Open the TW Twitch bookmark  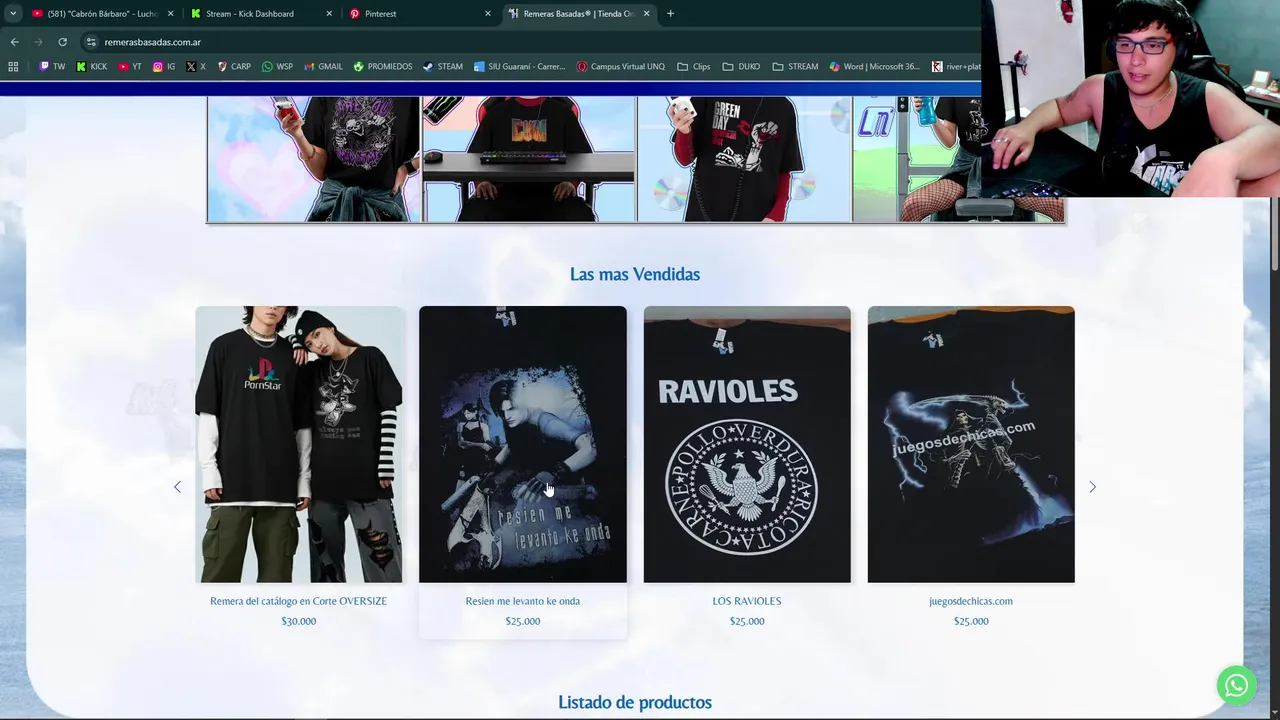tap(52, 67)
